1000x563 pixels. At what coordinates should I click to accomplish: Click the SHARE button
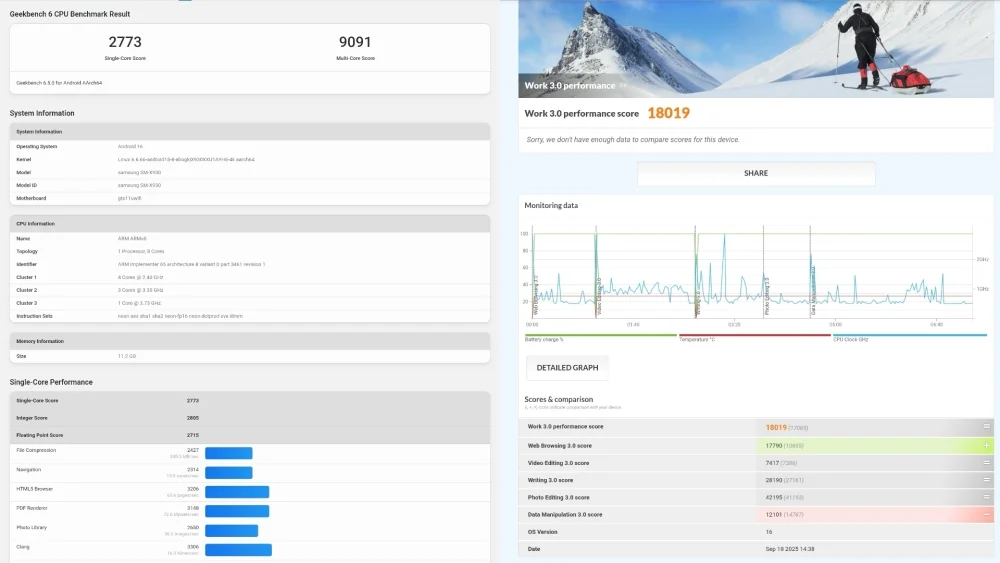[756, 173]
